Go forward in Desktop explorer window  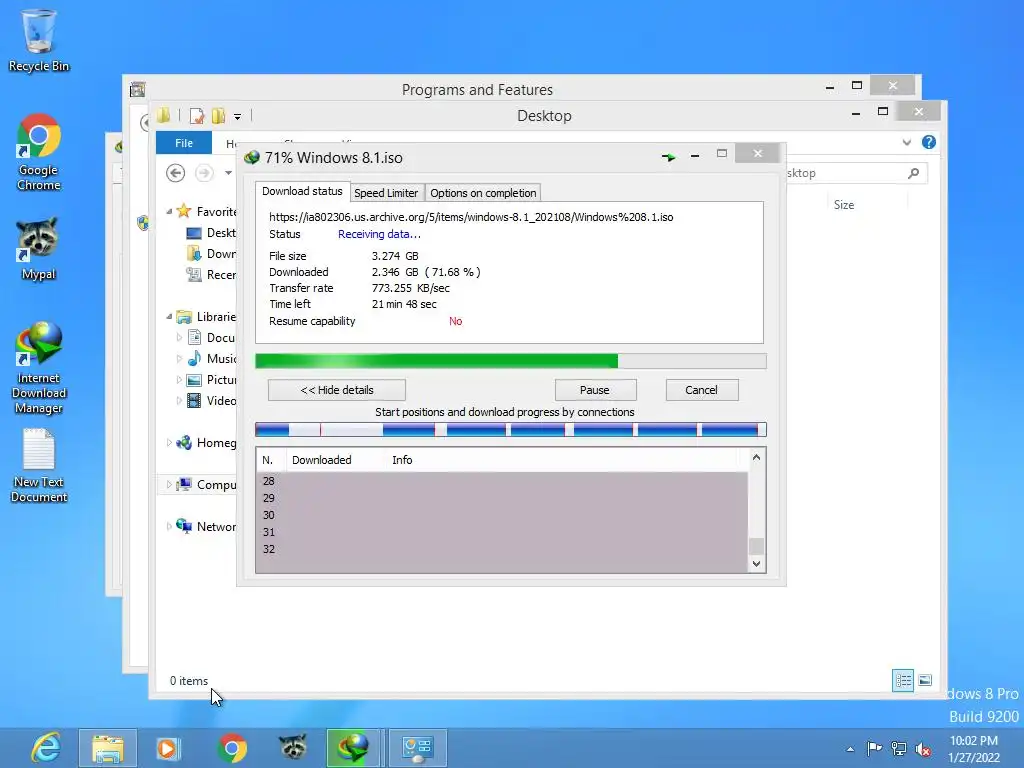click(204, 173)
